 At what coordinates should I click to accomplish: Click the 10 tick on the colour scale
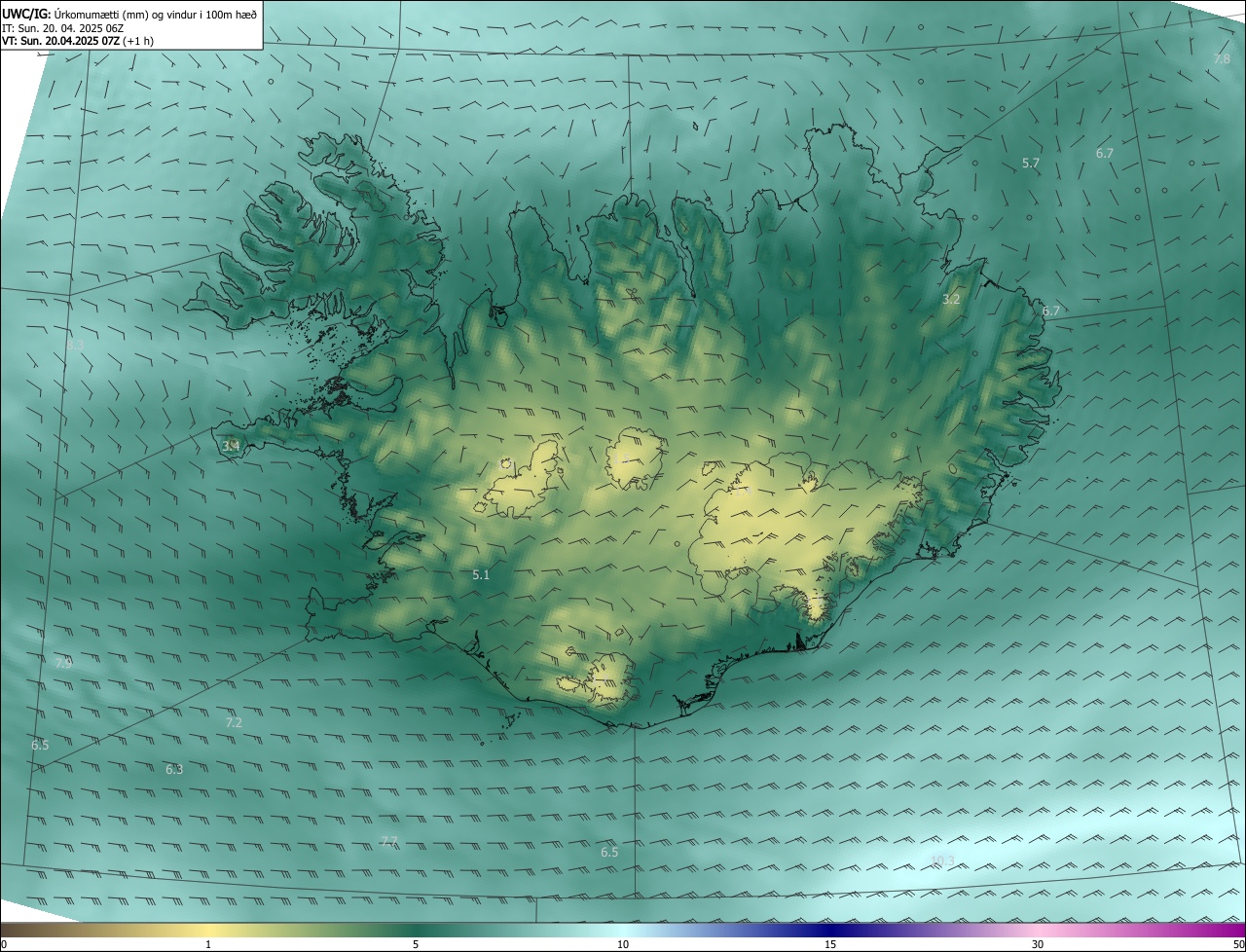click(623, 944)
